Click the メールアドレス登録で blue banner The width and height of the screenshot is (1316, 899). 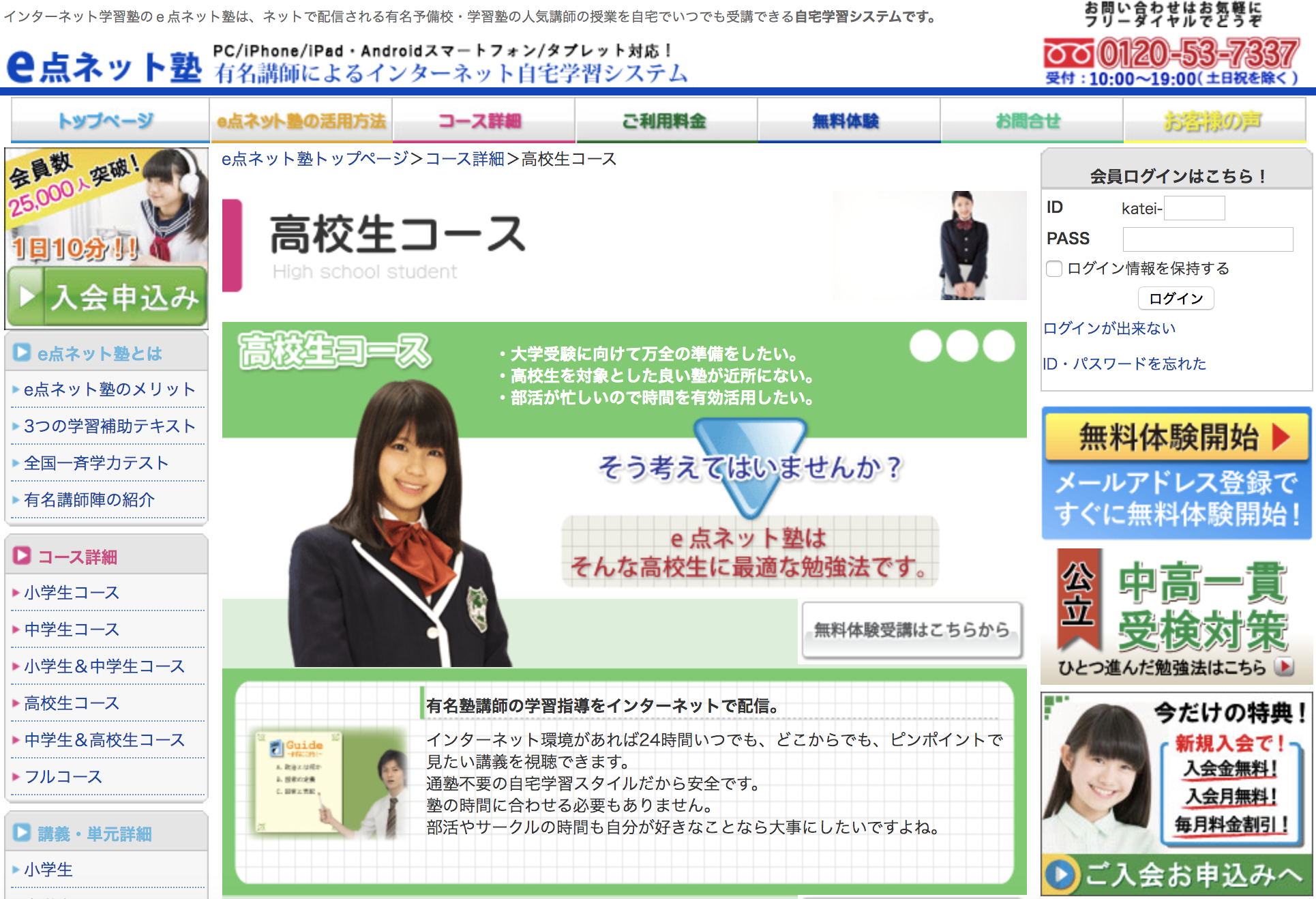(x=1176, y=499)
